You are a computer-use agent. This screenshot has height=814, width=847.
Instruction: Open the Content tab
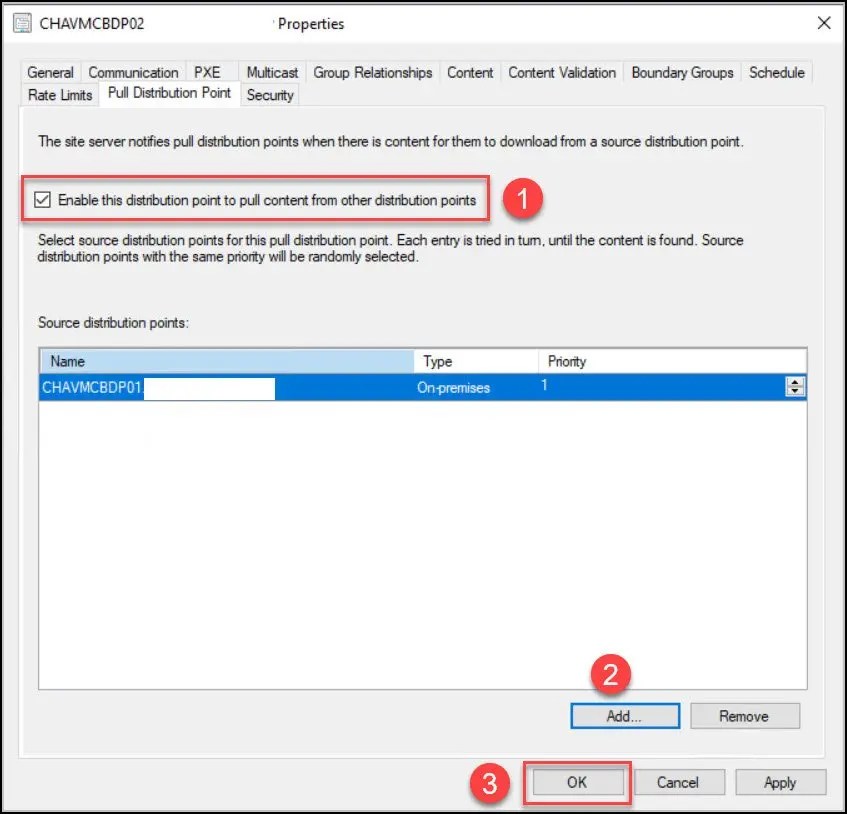coord(469,72)
